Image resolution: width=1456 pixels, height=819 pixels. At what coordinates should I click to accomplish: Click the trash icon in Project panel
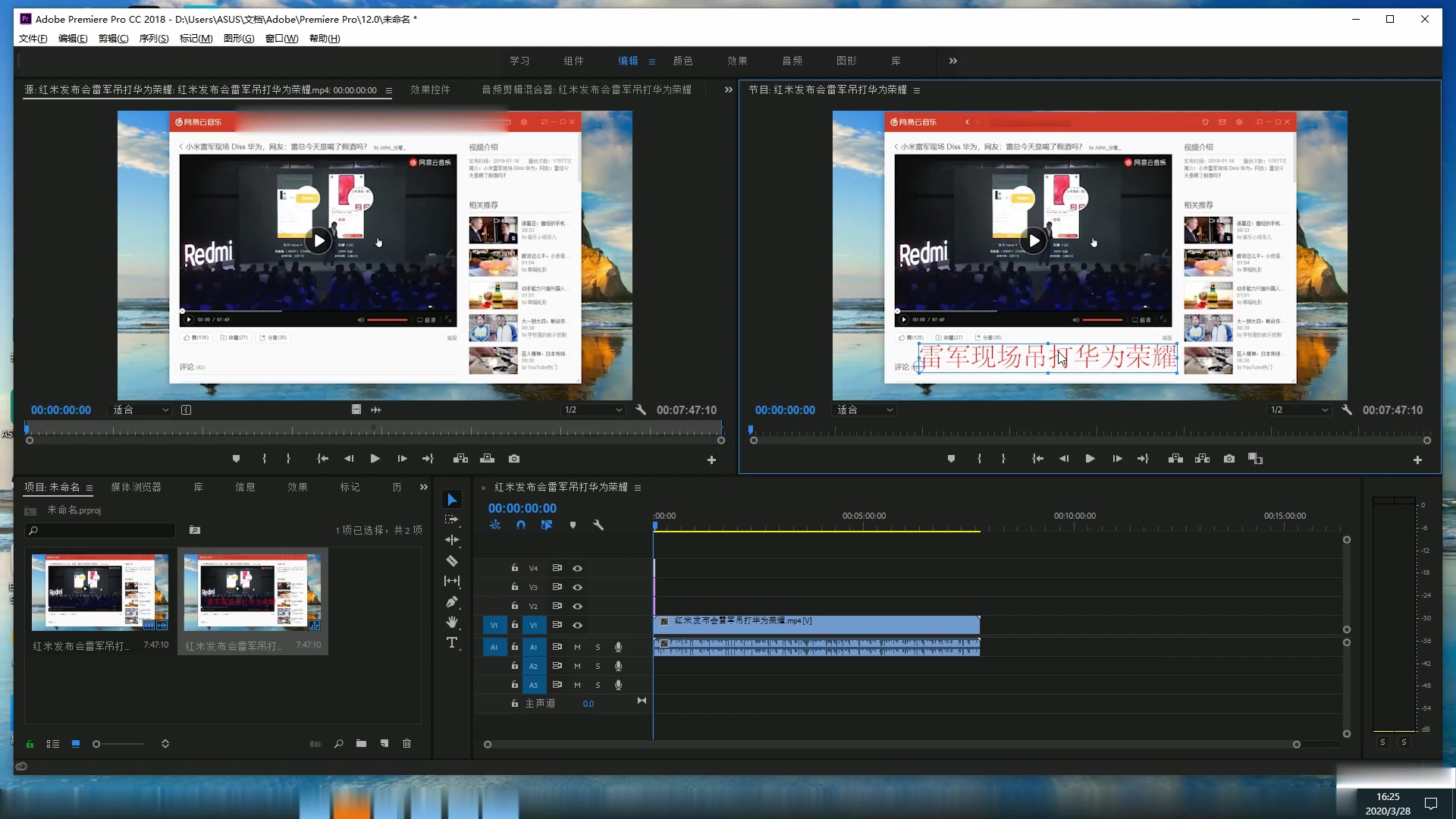[406, 744]
